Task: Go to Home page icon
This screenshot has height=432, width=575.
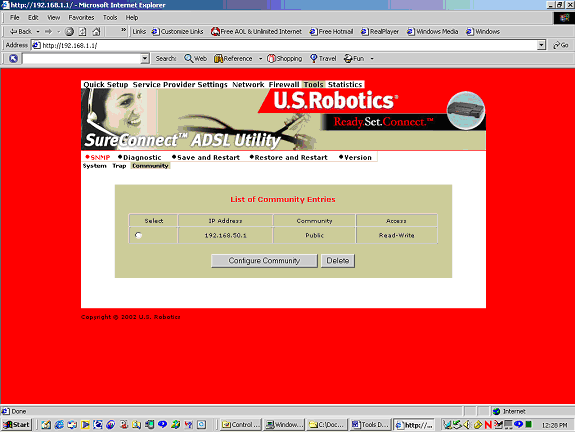Action: click(x=96, y=32)
